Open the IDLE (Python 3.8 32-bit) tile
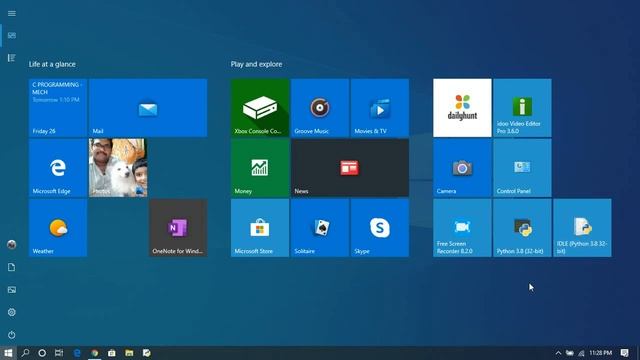Image resolution: width=640 pixels, height=360 pixels. [582, 228]
